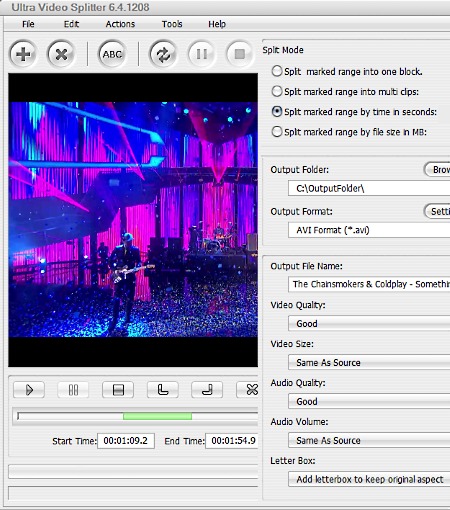Viewport: 450px width, 510px height.
Task: Start conversion with circular arrows icon
Action: coord(163,54)
